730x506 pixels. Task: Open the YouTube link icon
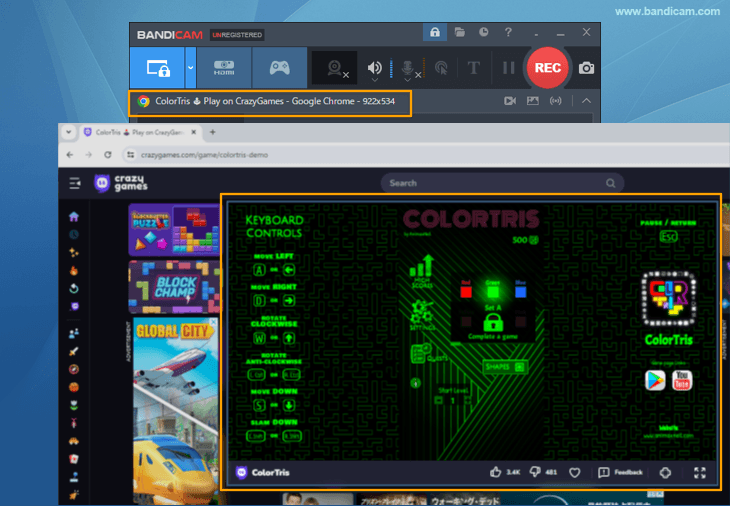click(x=682, y=380)
